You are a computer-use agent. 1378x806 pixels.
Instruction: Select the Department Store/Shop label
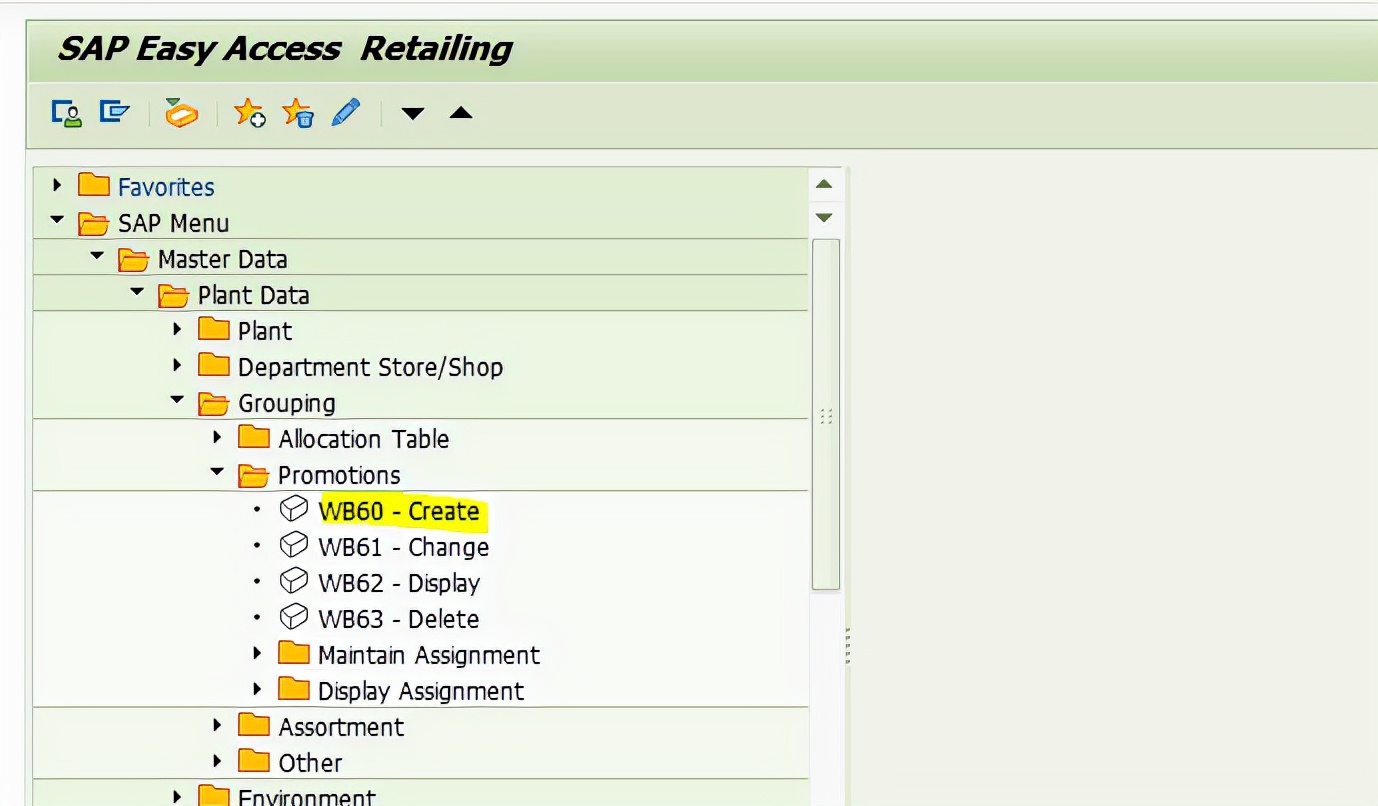(370, 367)
